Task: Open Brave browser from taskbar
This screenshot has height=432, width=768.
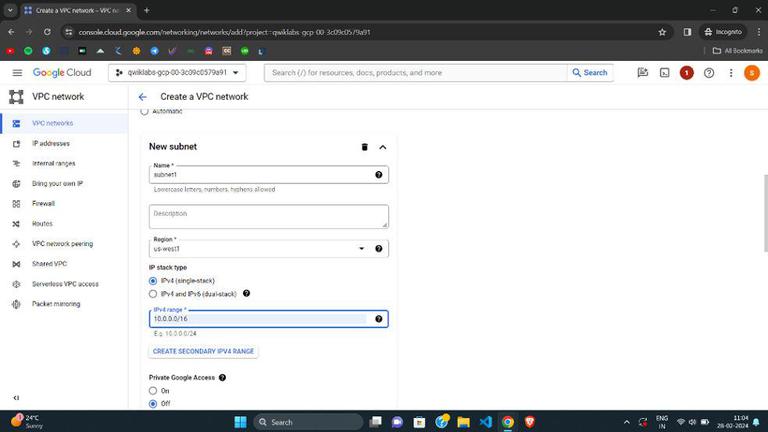Action: click(529, 422)
